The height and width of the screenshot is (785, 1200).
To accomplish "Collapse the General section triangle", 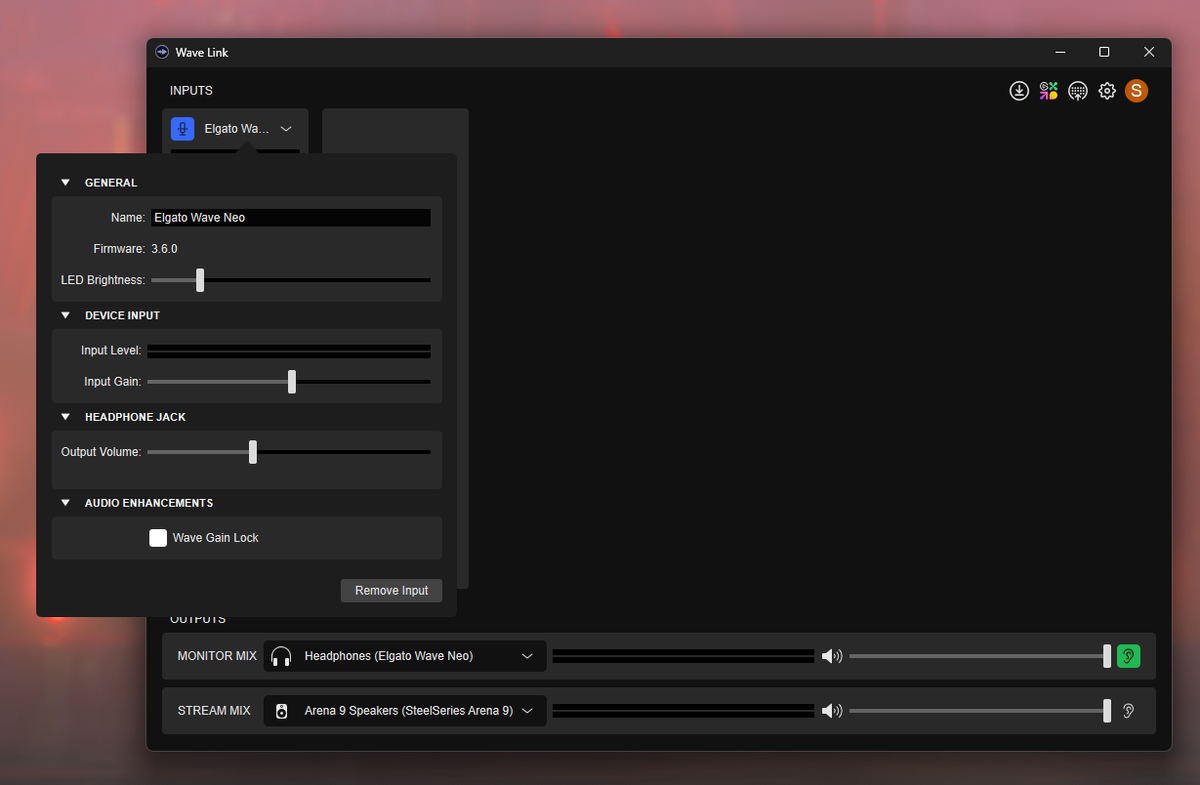I will point(66,183).
